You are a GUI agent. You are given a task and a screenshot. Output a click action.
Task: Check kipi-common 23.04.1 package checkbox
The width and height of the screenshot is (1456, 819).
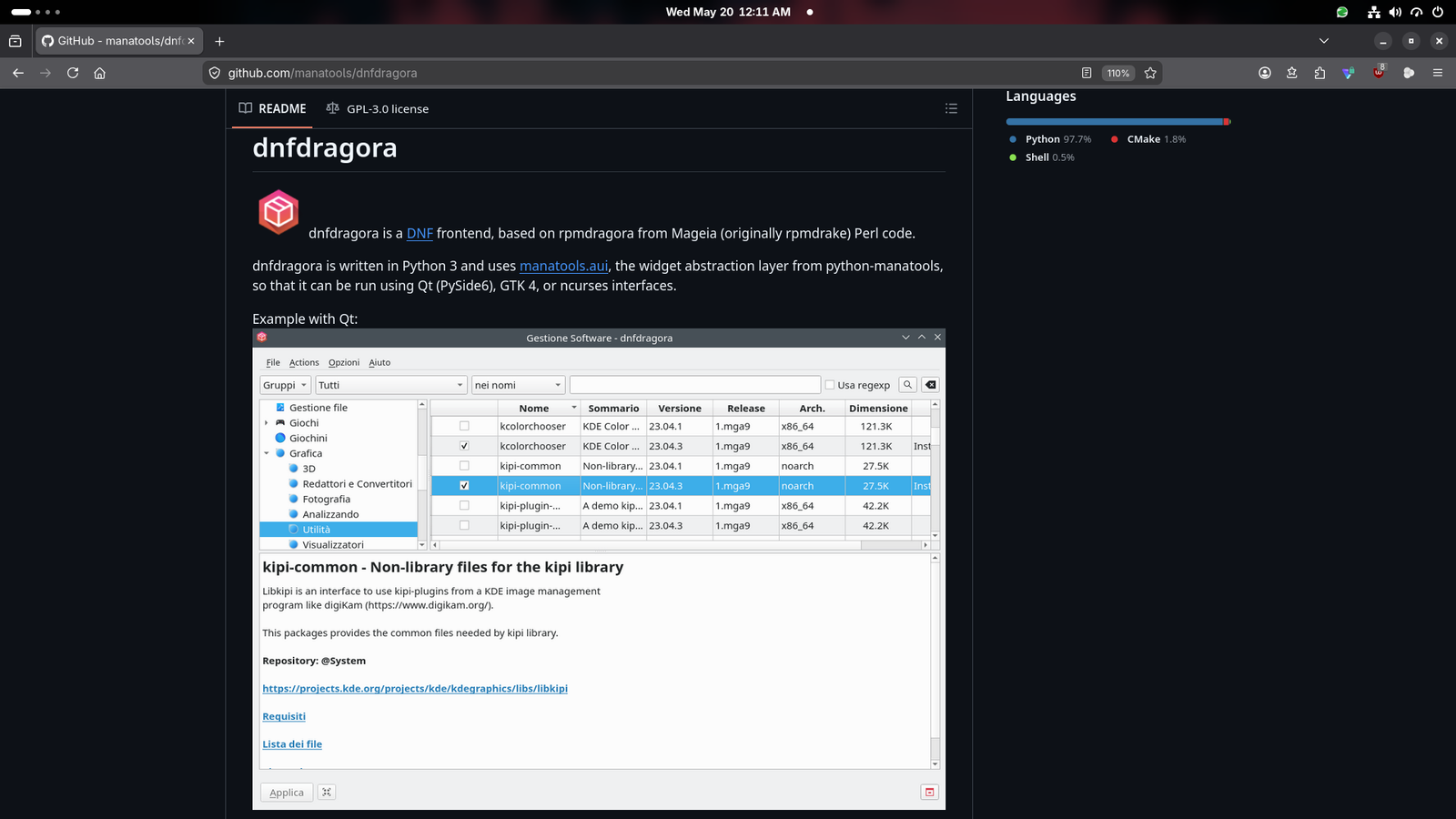pyautogui.click(x=464, y=466)
